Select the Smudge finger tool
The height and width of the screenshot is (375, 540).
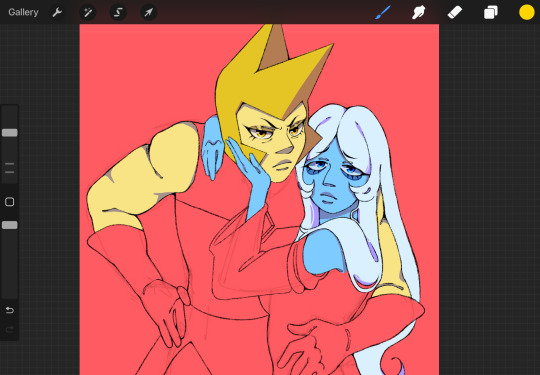pyautogui.click(x=419, y=12)
